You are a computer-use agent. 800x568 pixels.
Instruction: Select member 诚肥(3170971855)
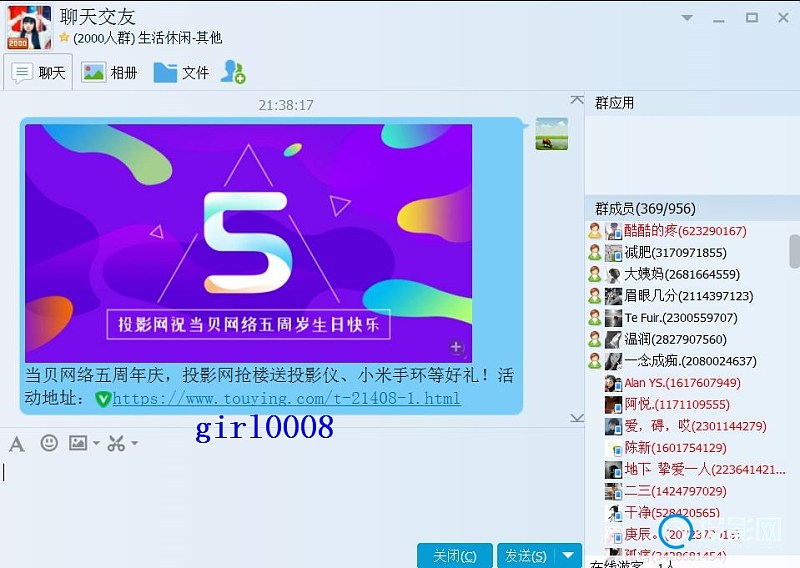pos(675,253)
